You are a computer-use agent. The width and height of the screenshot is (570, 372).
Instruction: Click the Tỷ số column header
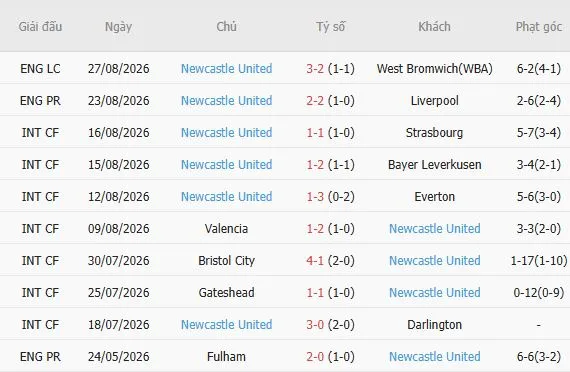pyautogui.click(x=330, y=27)
